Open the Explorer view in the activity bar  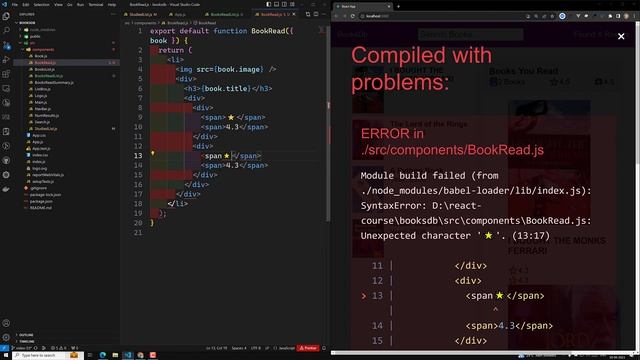tap(6, 16)
